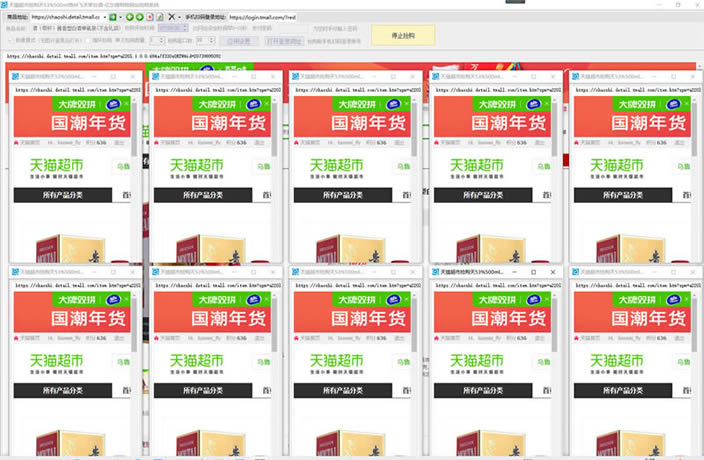Viewport: 704px width, 460px height.
Task: Click the green Back arrow icon
Action: [130, 17]
